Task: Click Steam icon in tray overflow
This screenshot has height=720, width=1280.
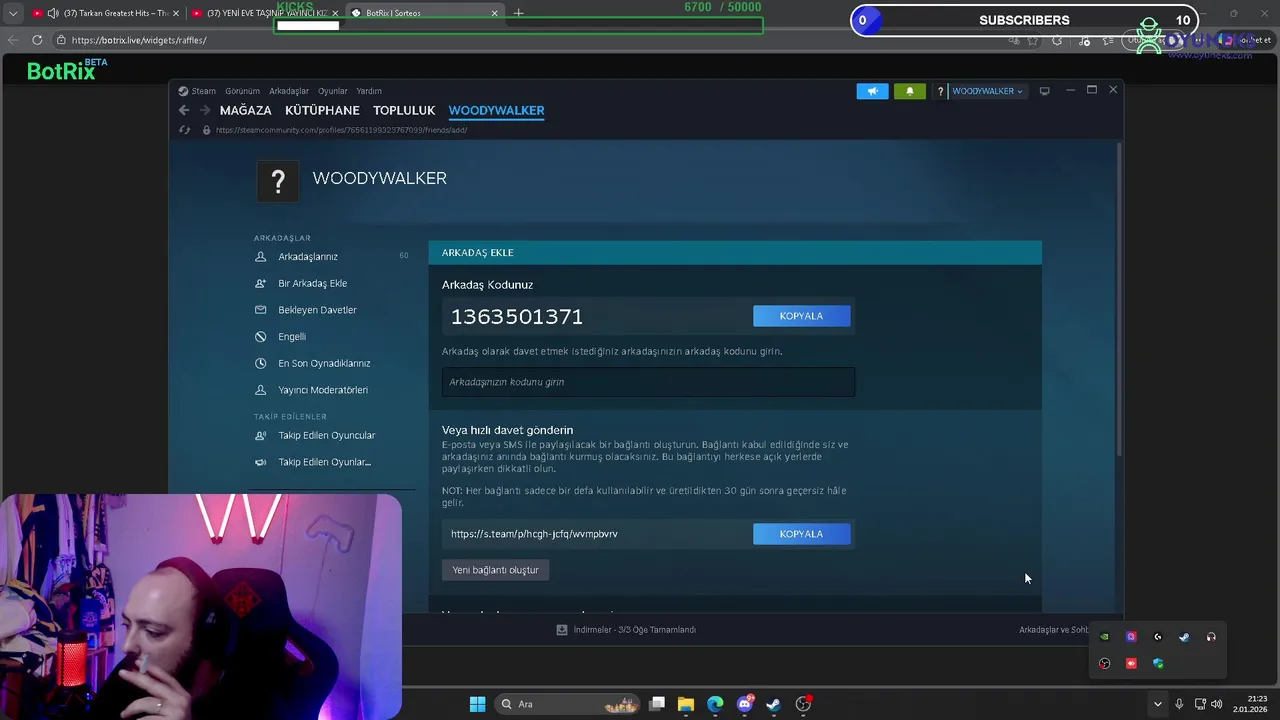Action: [x=1184, y=637]
